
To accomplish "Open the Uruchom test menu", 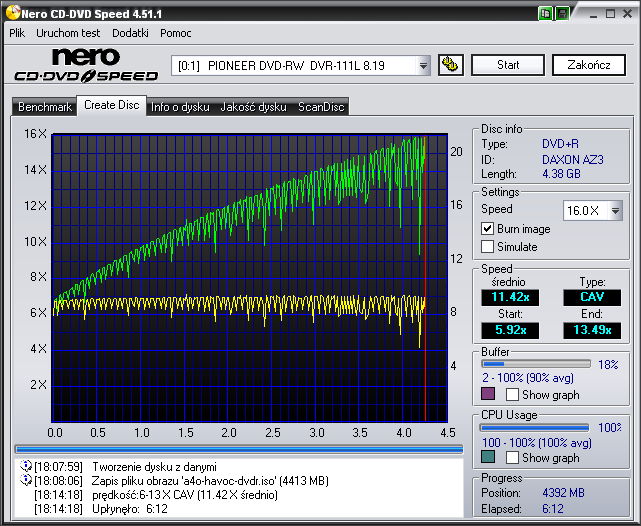I will click(x=68, y=33).
